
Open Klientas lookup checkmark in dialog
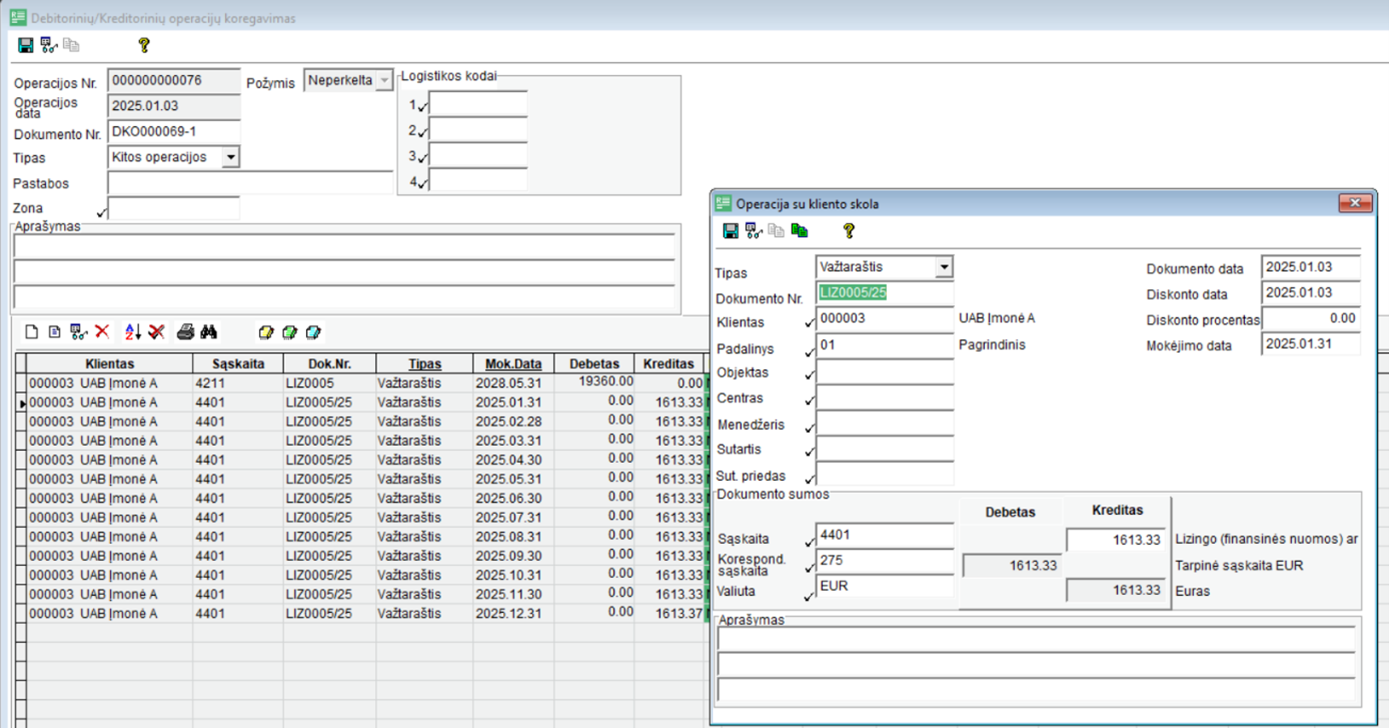[x=809, y=323]
